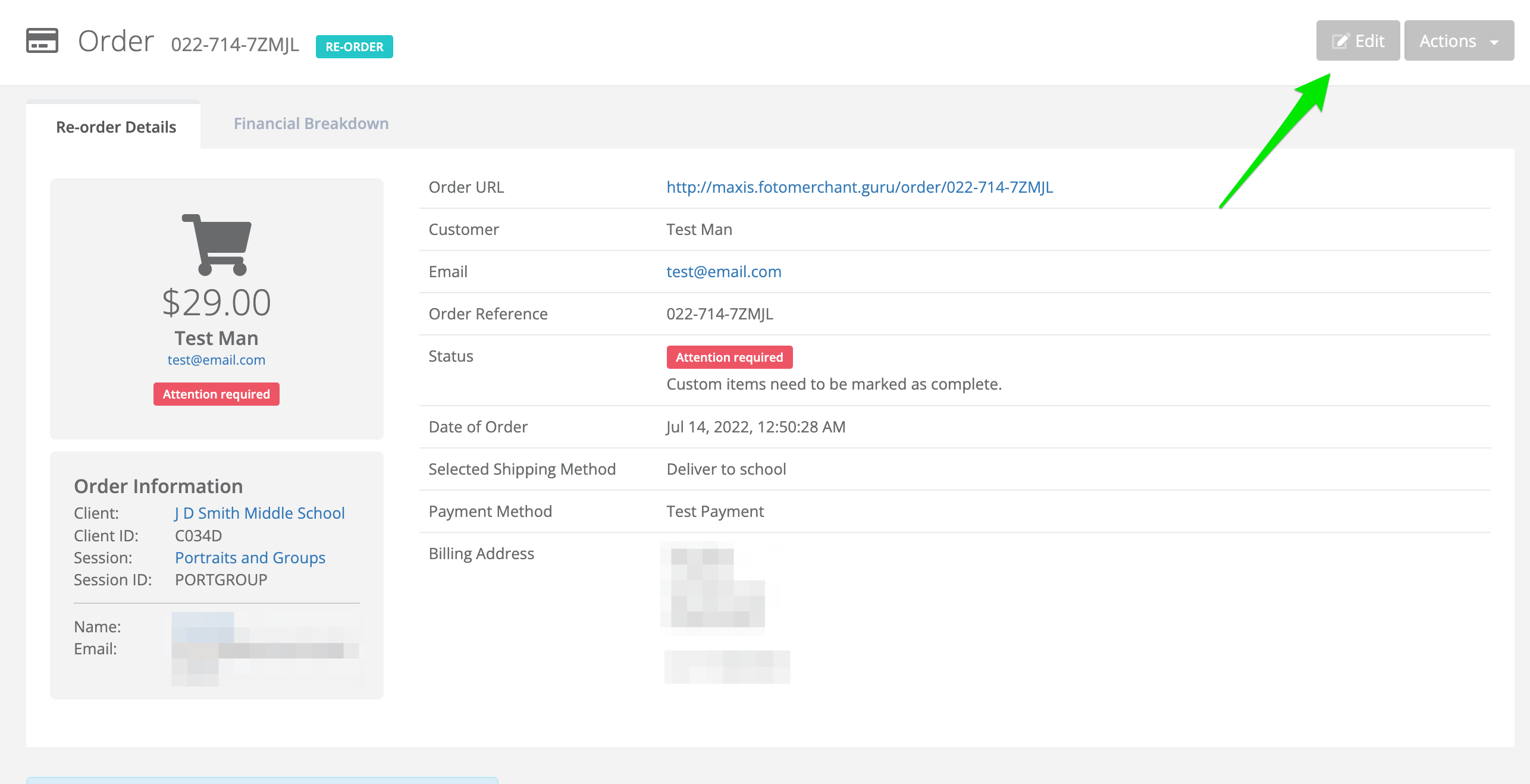Screen dimensions: 1530x784
Task: Select the Customer value Test Man
Action: [699, 229]
